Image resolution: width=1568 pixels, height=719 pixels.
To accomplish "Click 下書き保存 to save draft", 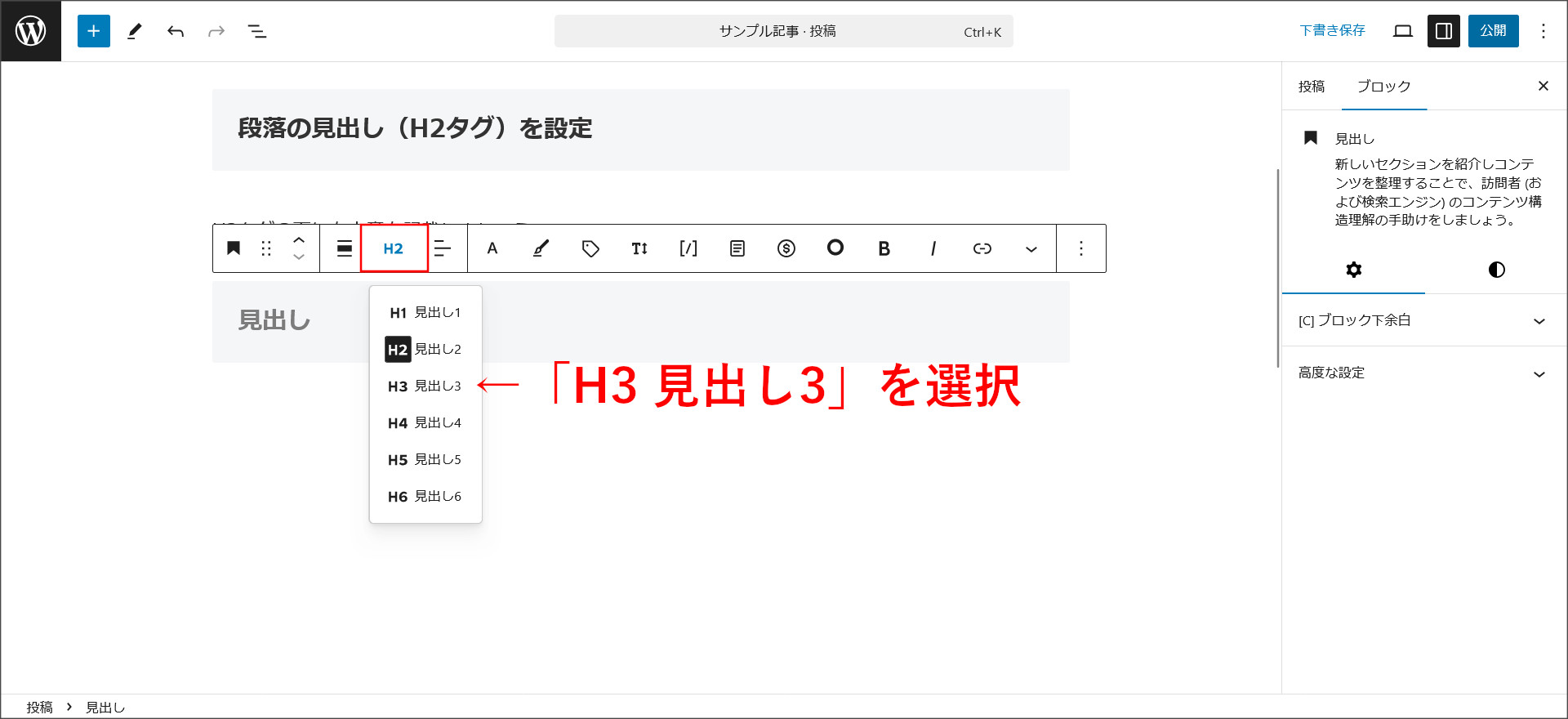I will click(x=1332, y=31).
